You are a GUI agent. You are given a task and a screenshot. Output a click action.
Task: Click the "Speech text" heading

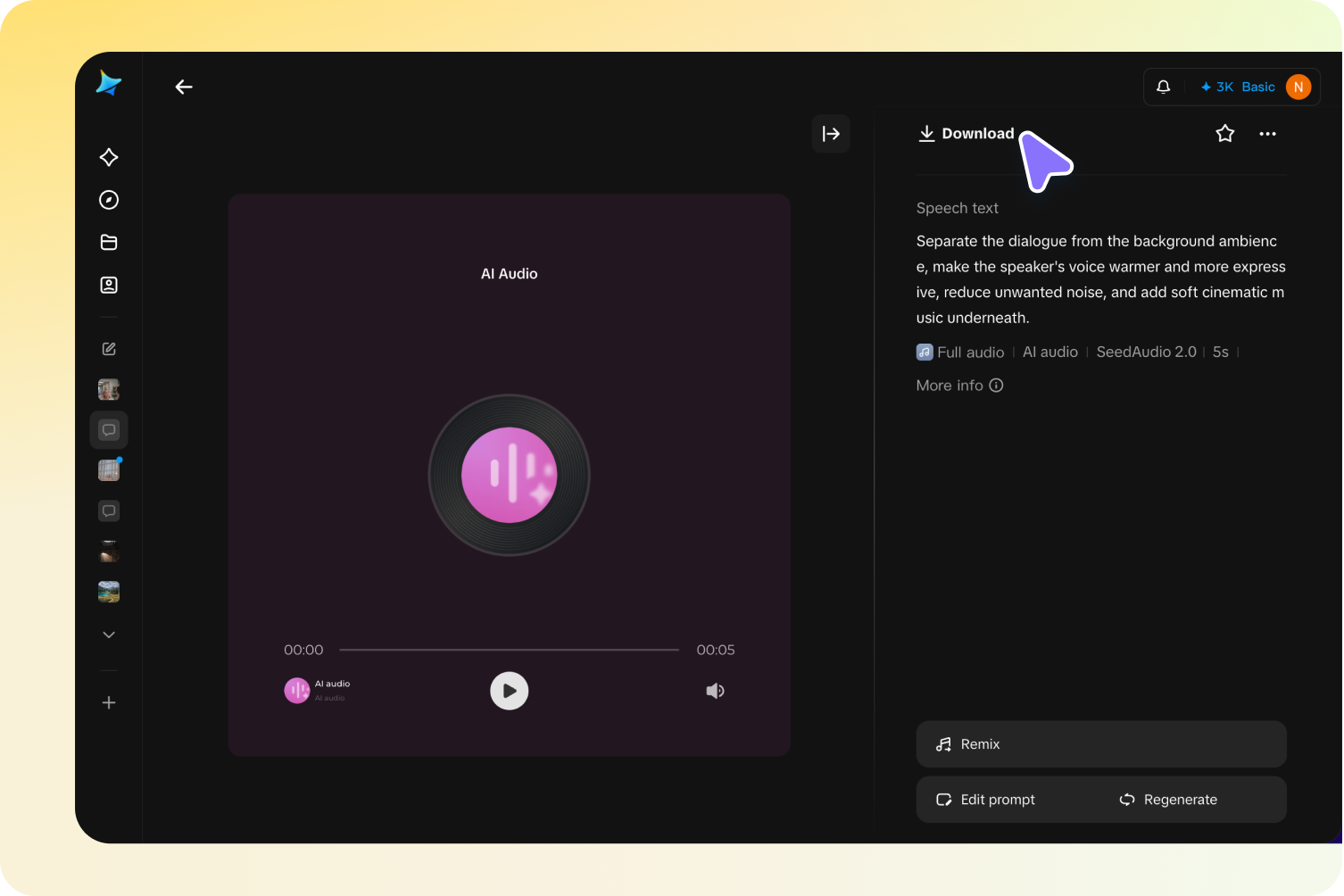tap(958, 208)
